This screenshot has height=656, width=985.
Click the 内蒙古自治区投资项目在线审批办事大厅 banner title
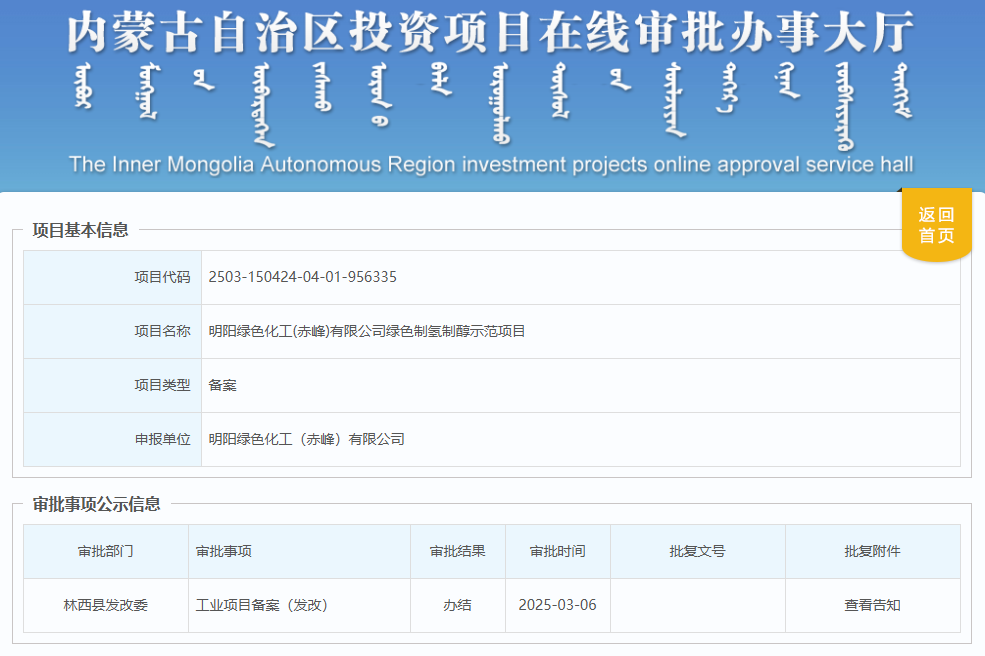tap(491, 33)
